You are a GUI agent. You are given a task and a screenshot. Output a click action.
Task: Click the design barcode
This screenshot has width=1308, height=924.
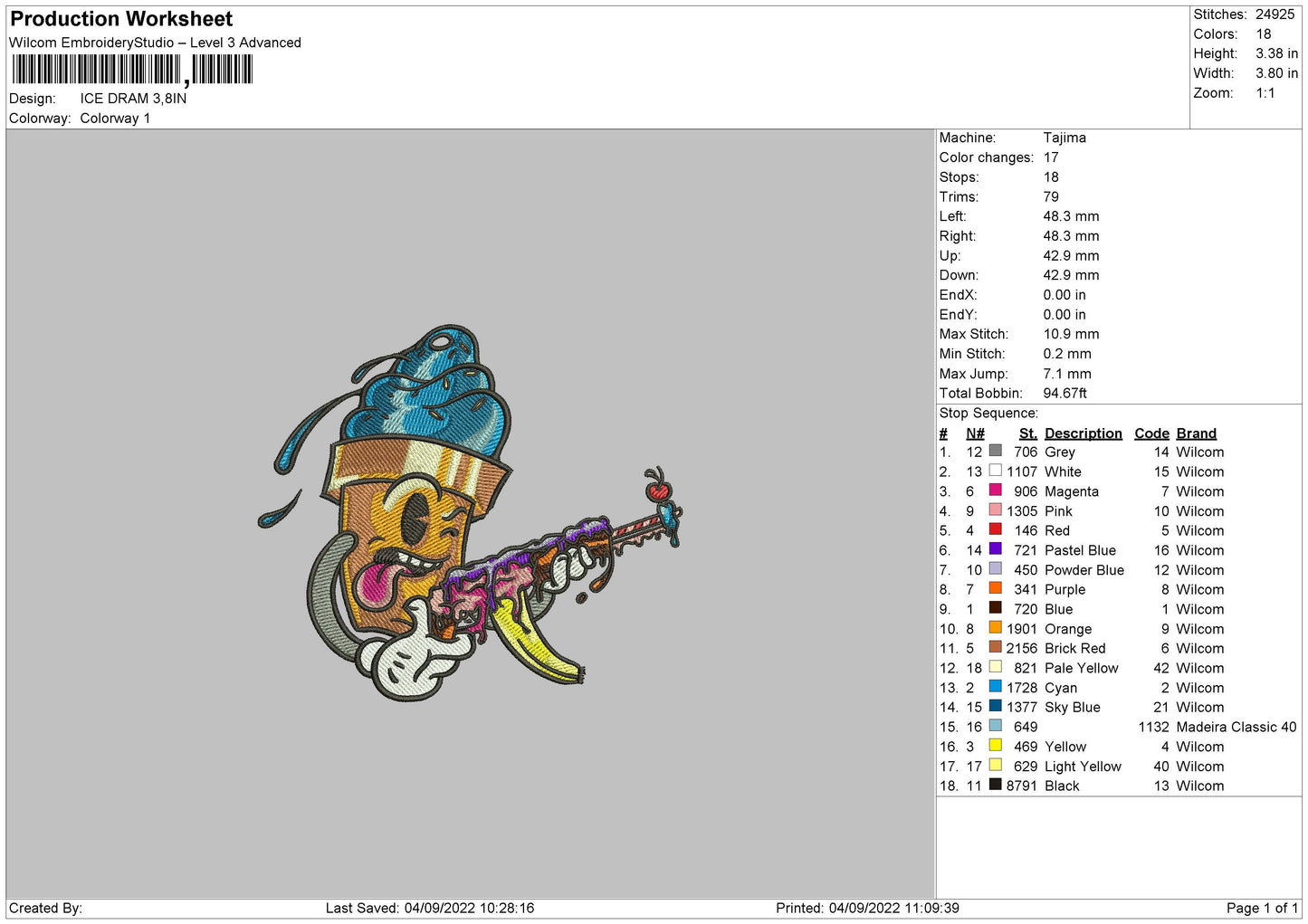click(132, 71)
